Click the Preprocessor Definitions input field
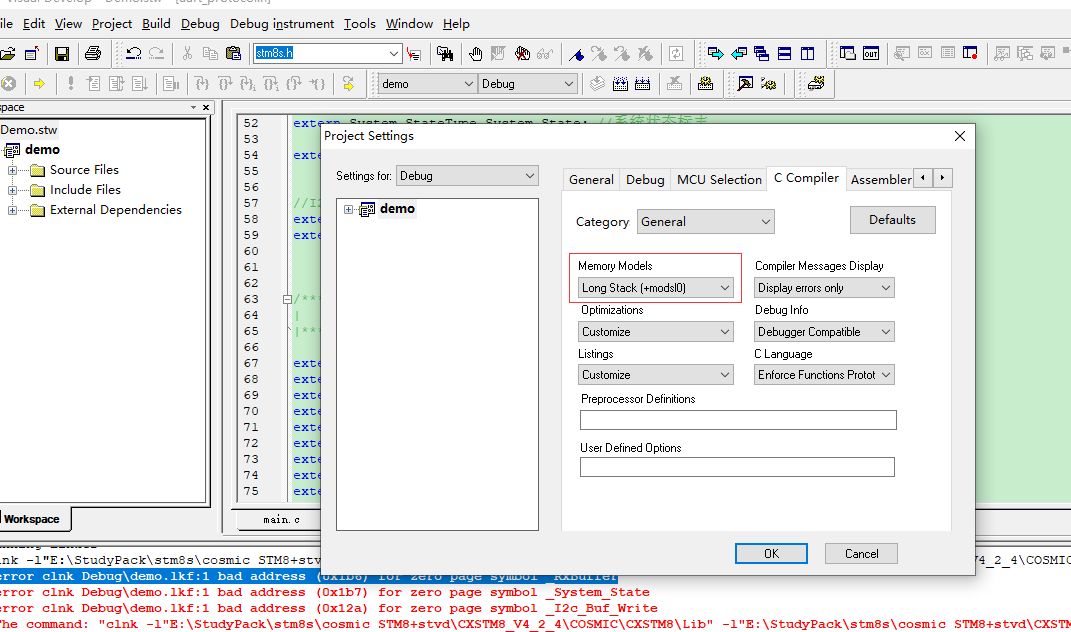Screen dimensions: 1071x632 738,420
